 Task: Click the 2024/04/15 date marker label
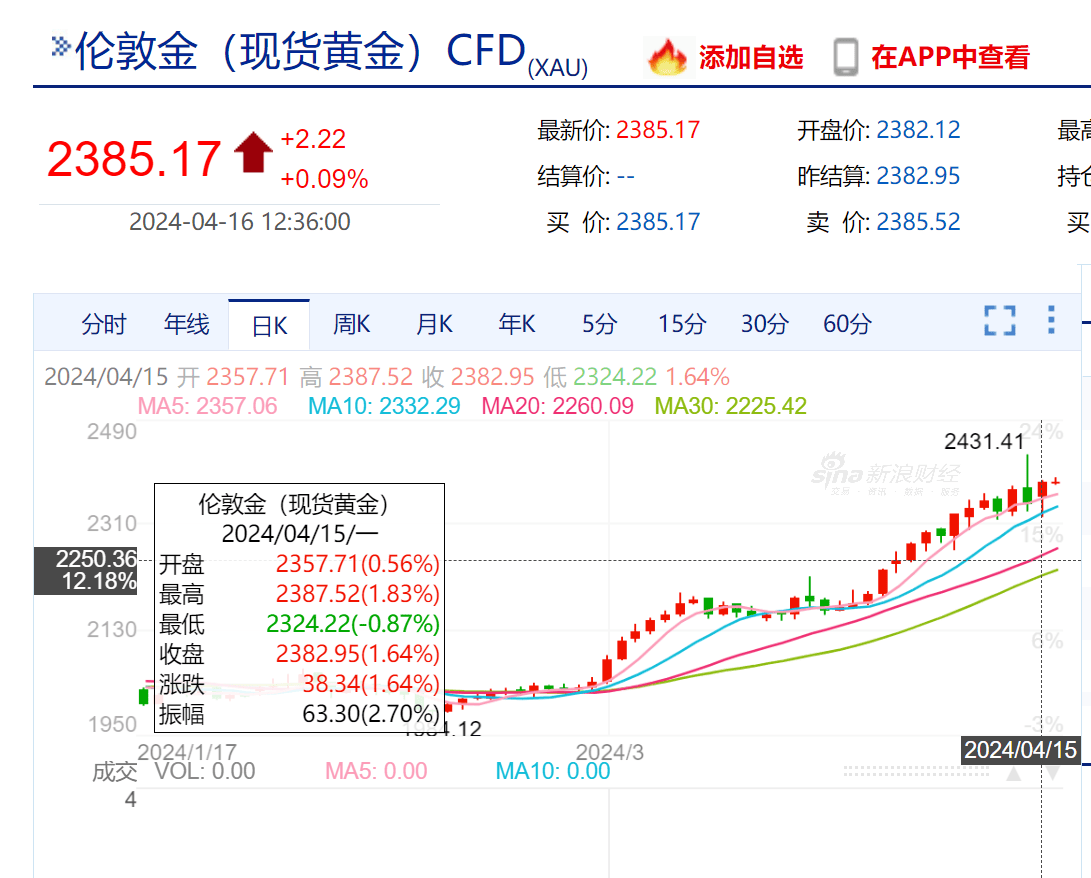pos(1020,750)
